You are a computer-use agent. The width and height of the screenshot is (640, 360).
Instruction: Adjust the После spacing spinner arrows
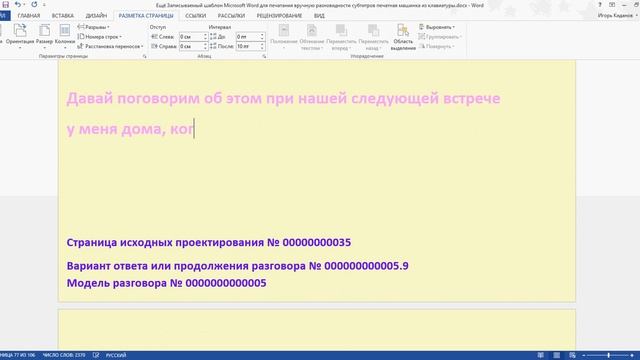pos(262,47)
